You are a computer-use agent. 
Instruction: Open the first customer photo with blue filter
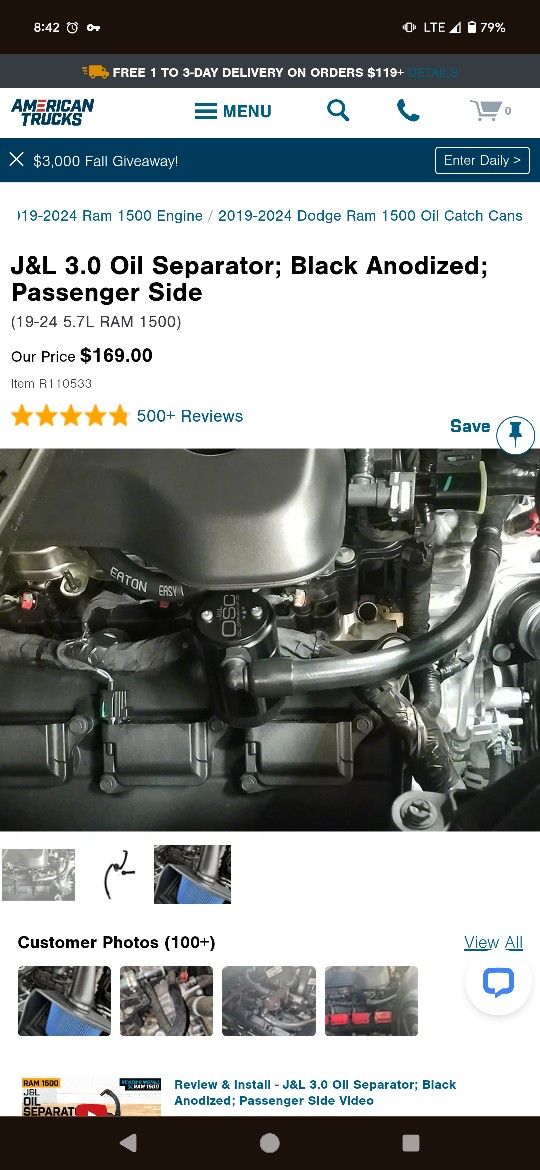coord(64,1001)
